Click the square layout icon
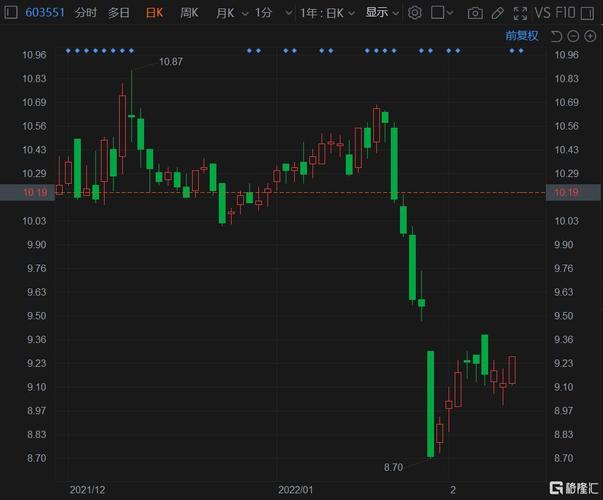This screenshot has height=500, width=603. (438, 13)
